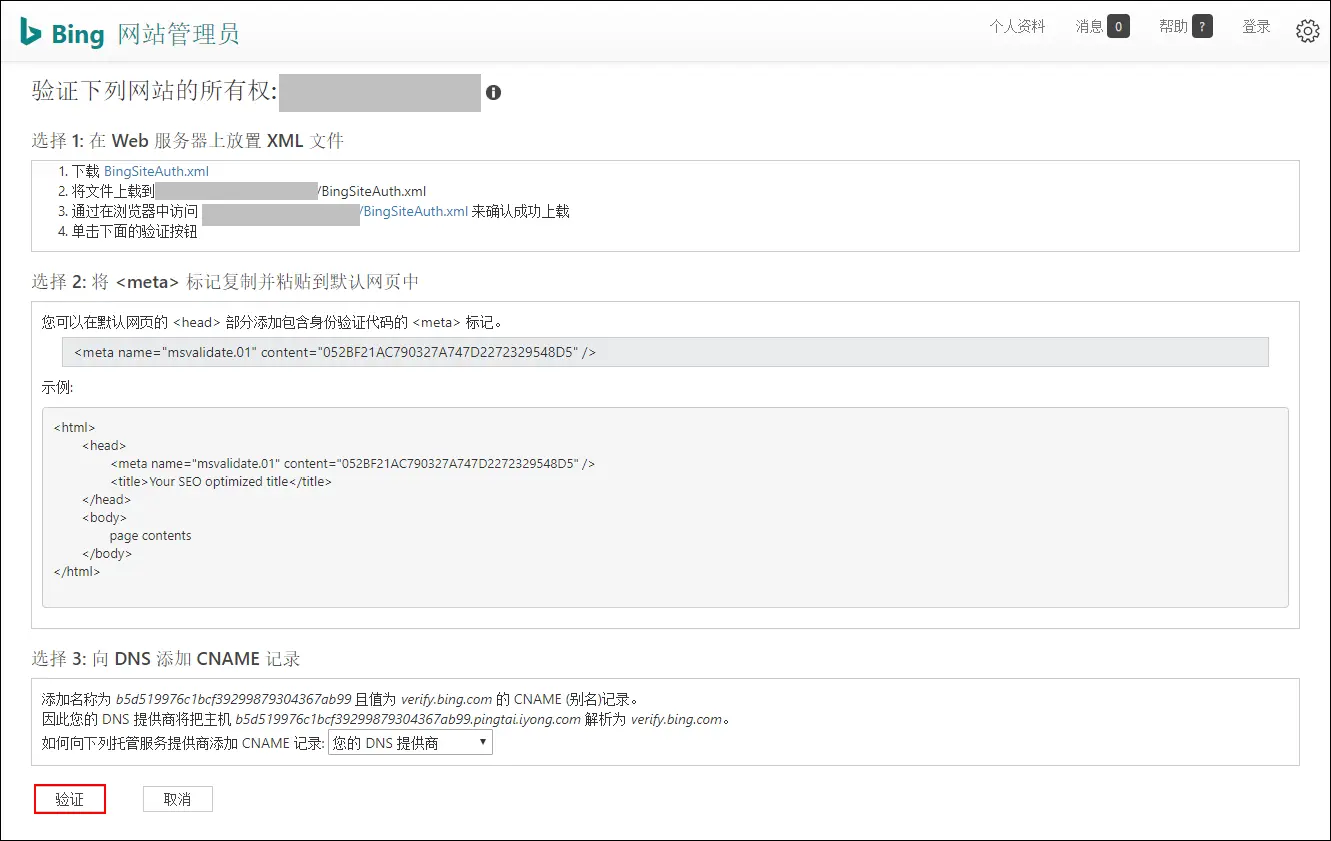
Task: Expand the 您的 DNS 提供商 dropdown
Action: coord(410,743)
